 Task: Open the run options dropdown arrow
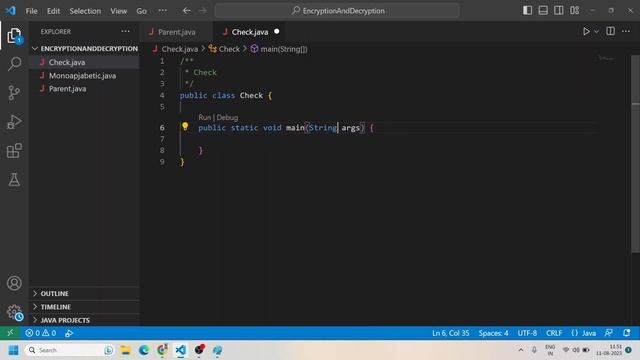(x=596, y=31)
